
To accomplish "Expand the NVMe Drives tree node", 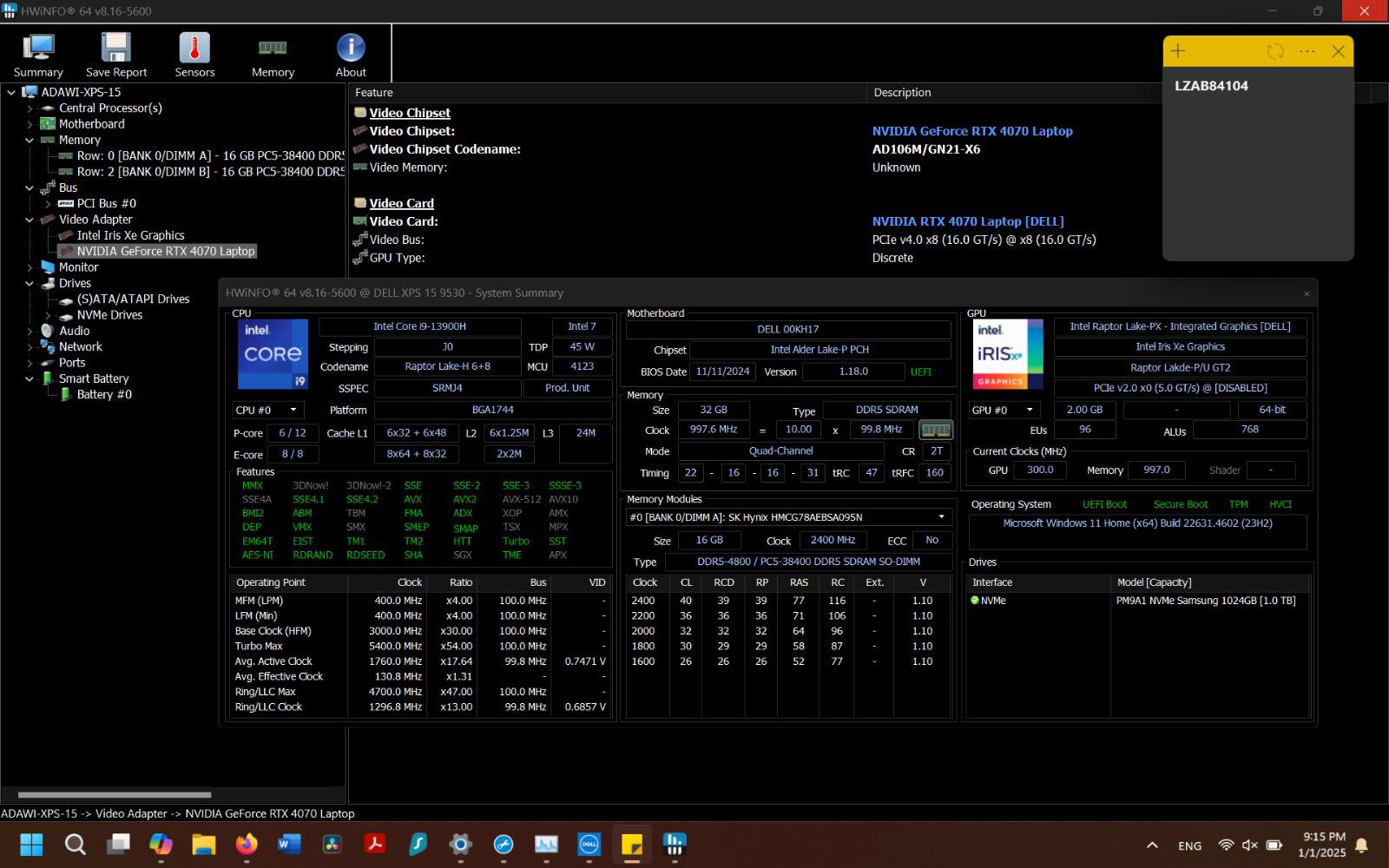I will 48,315.
